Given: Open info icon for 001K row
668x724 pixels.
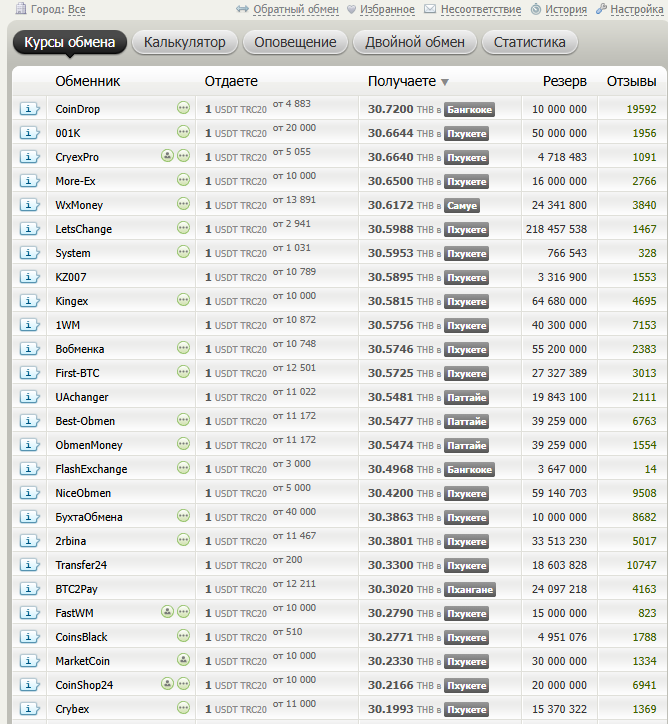Looking at the screenshot, I should pos(30,133).
